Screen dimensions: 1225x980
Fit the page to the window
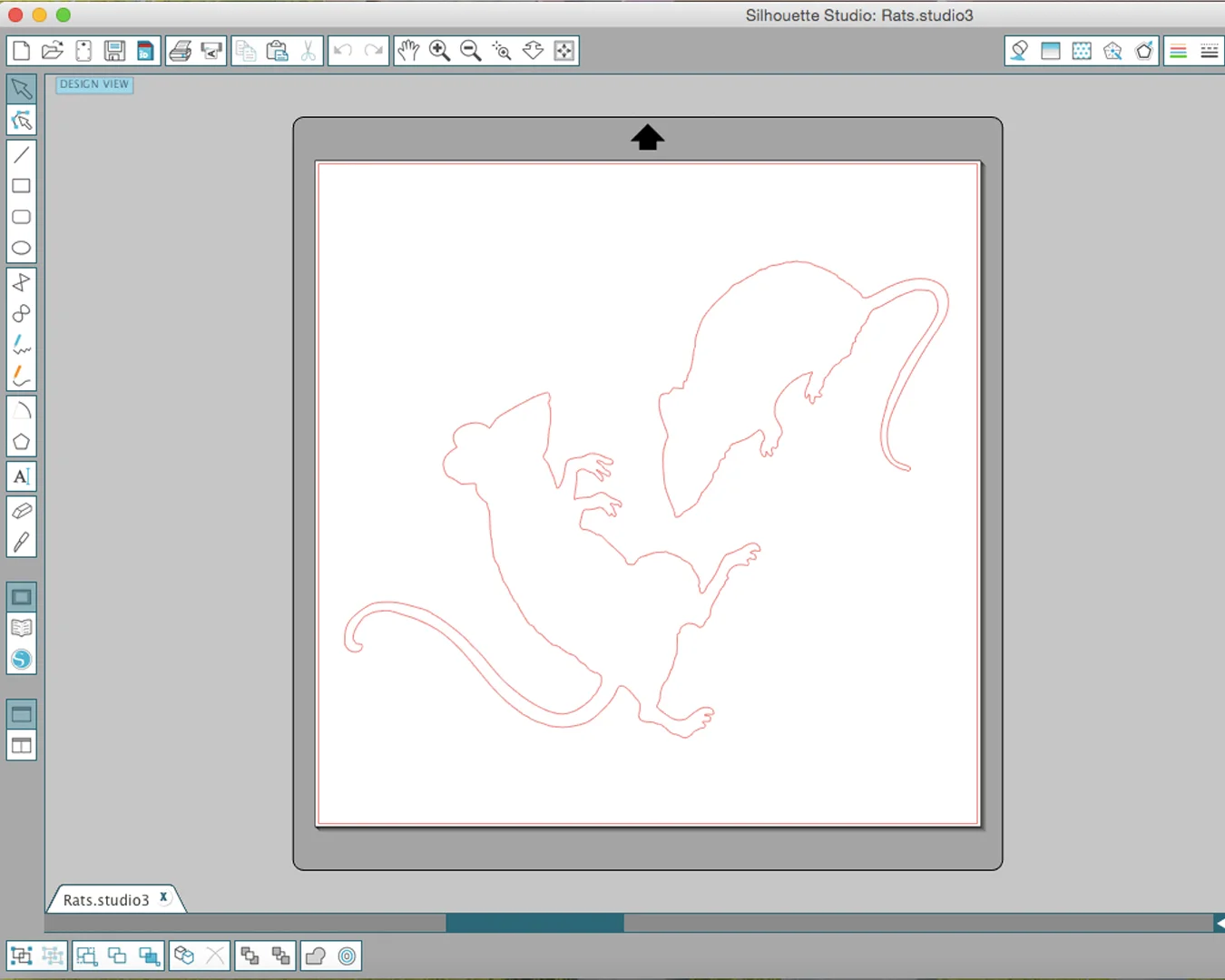[564, 51]
